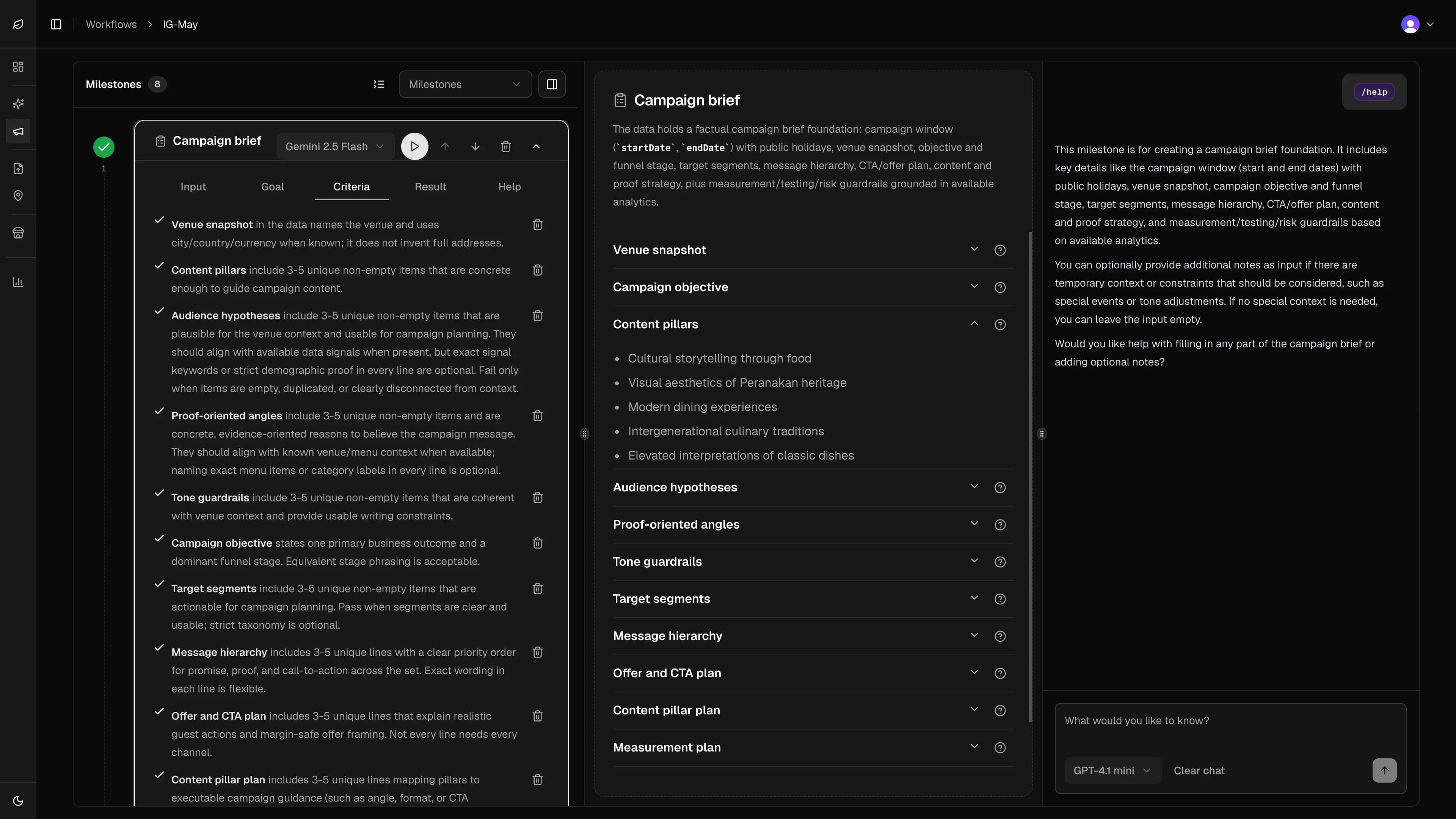Viewport: 1456px width, 819px height.
Task: Toggle the Content pillars criterion checkmark
Action: click(x=159, y=266)
